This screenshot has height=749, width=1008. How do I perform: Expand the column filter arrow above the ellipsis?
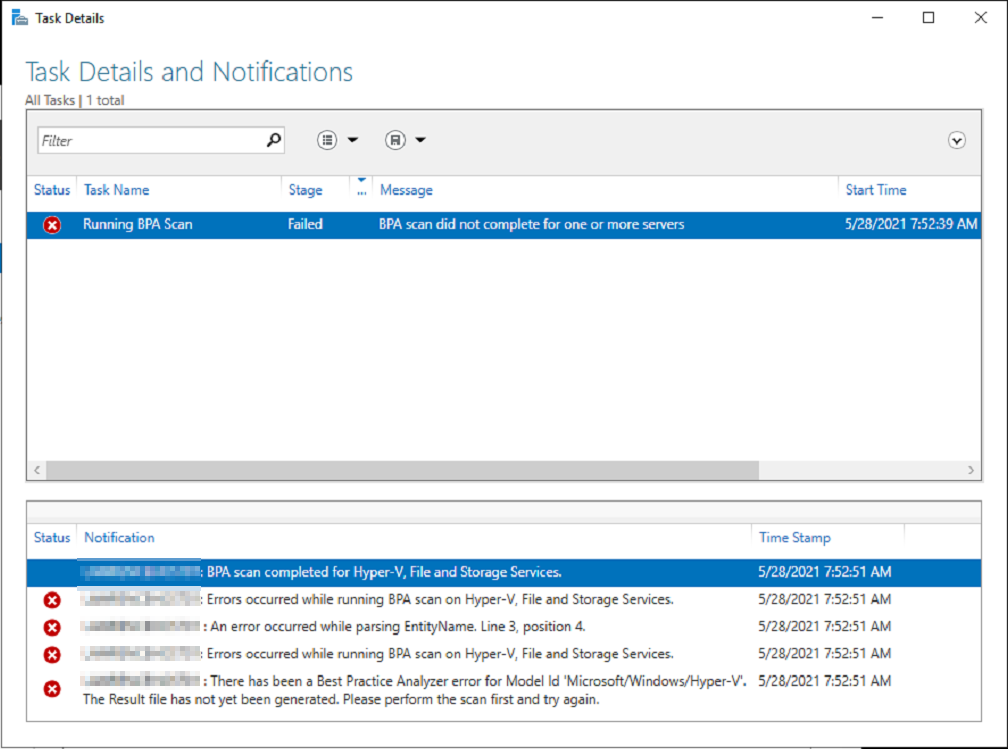point(360,180)
